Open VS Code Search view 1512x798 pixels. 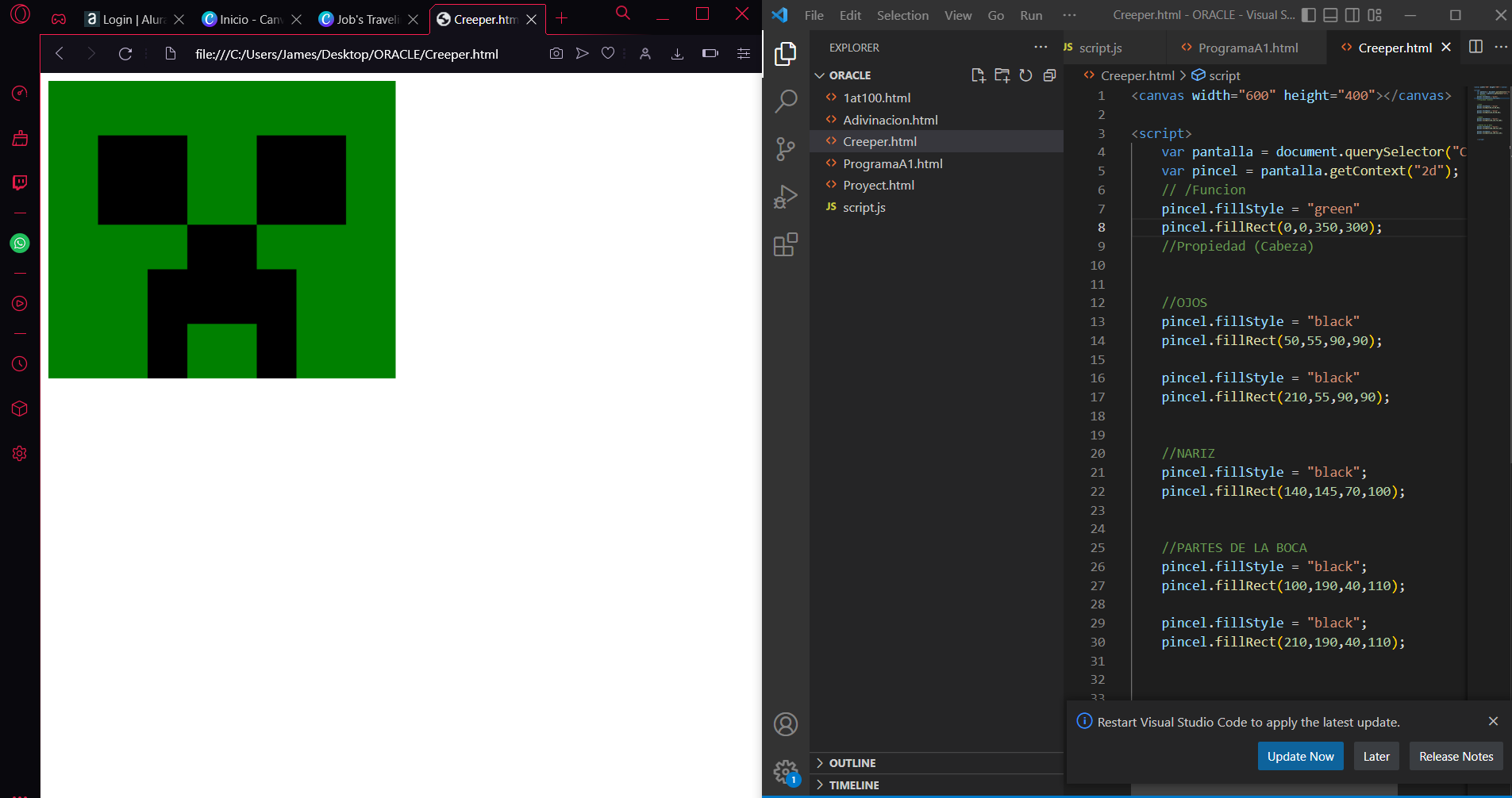786,102
